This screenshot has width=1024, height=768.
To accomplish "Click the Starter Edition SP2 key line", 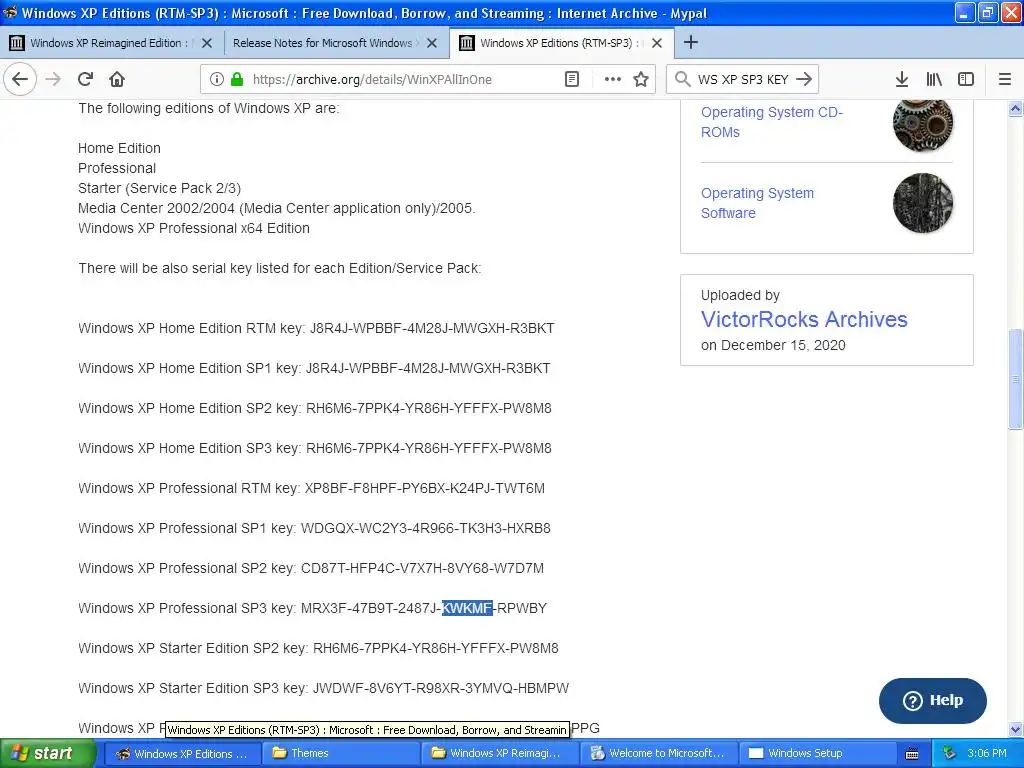I will pyautogui.click(x=318, y=648).
